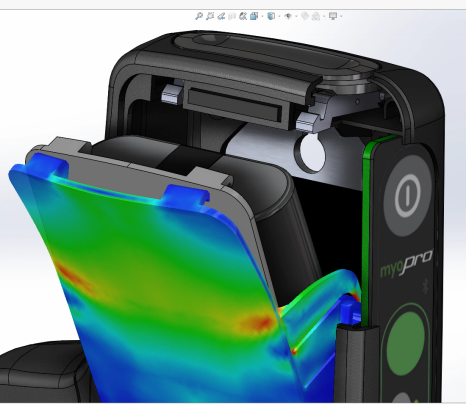The width and height of the screenshot is (466, 404).
Task: Open Dynamic Annotation Views tool
Action: tap(243, 16)
